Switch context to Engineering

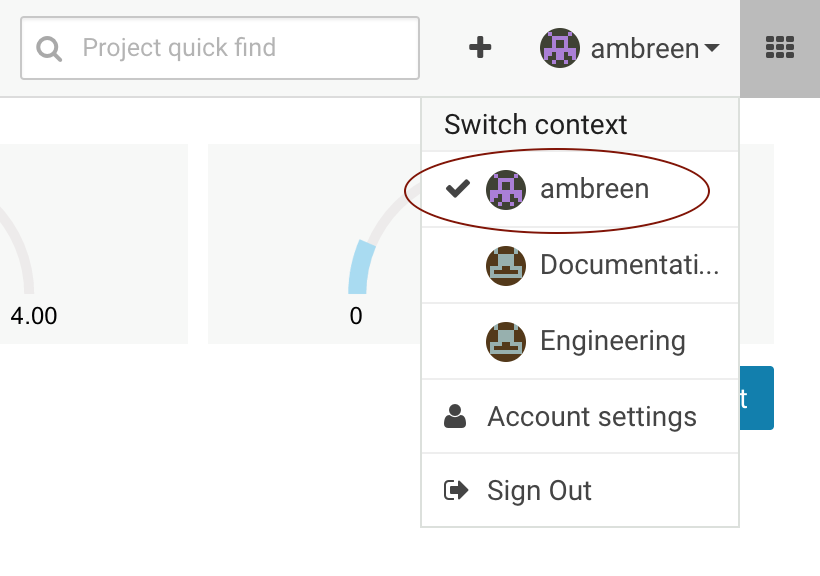point(612,341)
